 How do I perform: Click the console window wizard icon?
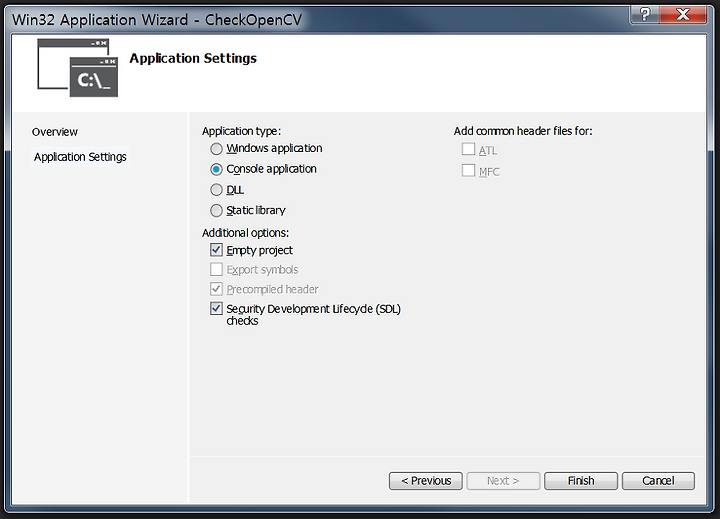pyautogui.click(x=78, y=68)
